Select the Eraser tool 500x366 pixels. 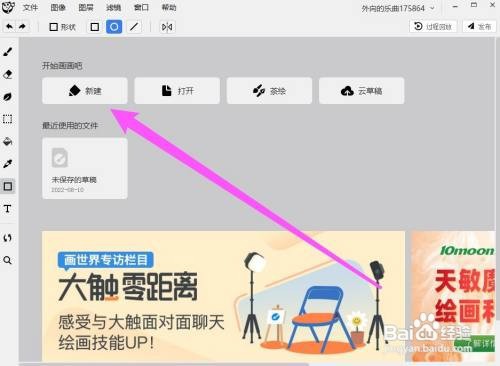pos(8,74)
